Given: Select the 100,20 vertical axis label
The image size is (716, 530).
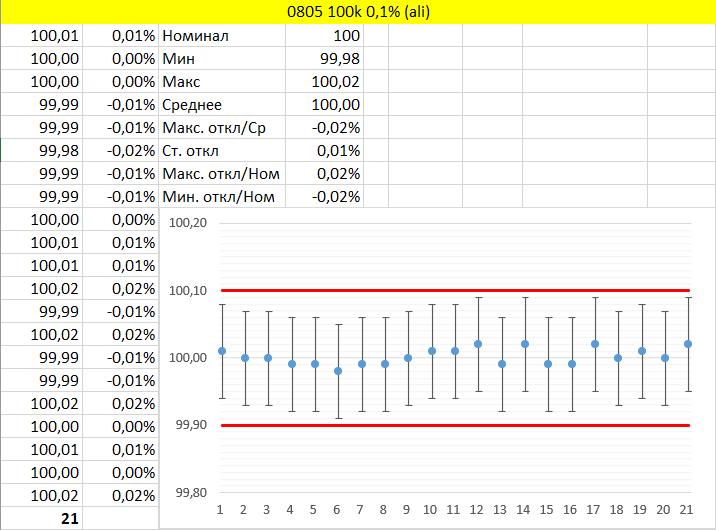Looking at the screenshot, I should click(189, 223).
